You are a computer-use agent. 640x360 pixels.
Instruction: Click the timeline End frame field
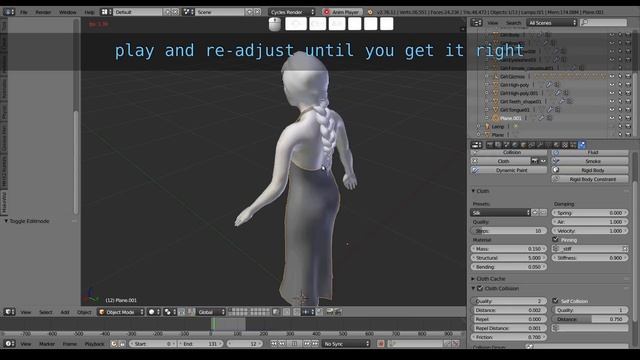(201, 344)
